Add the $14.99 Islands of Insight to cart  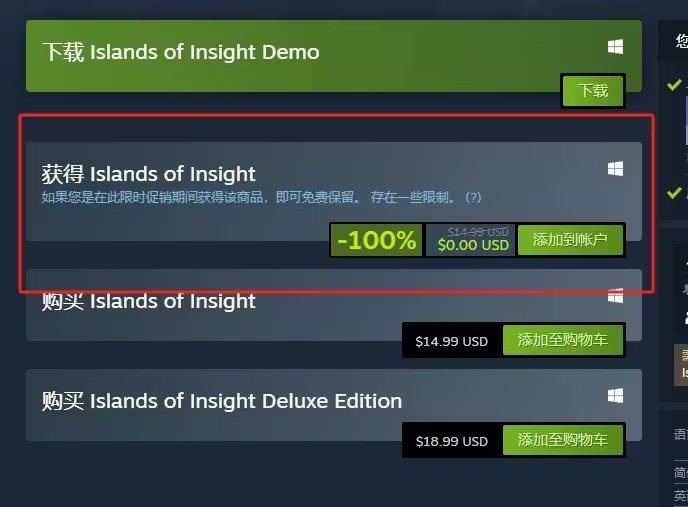click(x=563, y=340)
